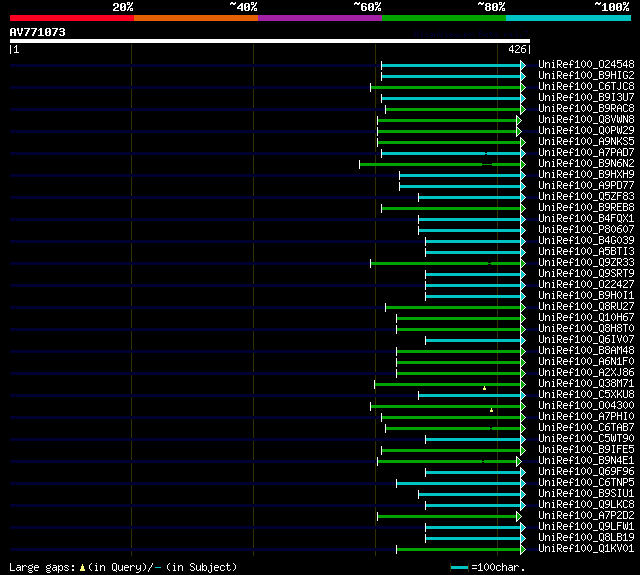Image resolution: width=640 pixels, height=575 pixels.
Task: Click the UniRef100_A2XJ86 subject name
Action: pyautogui.click(x=586, y=373)
